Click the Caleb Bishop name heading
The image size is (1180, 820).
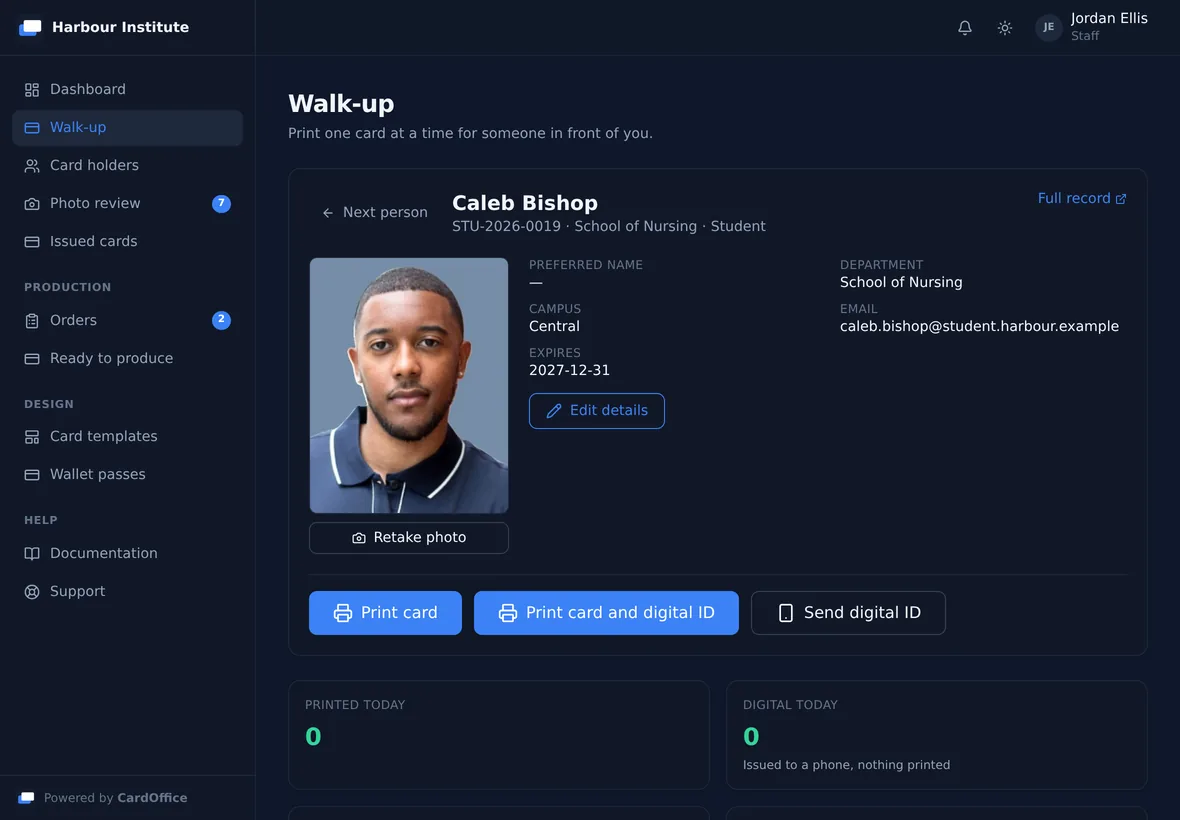(x=525, y=203)
